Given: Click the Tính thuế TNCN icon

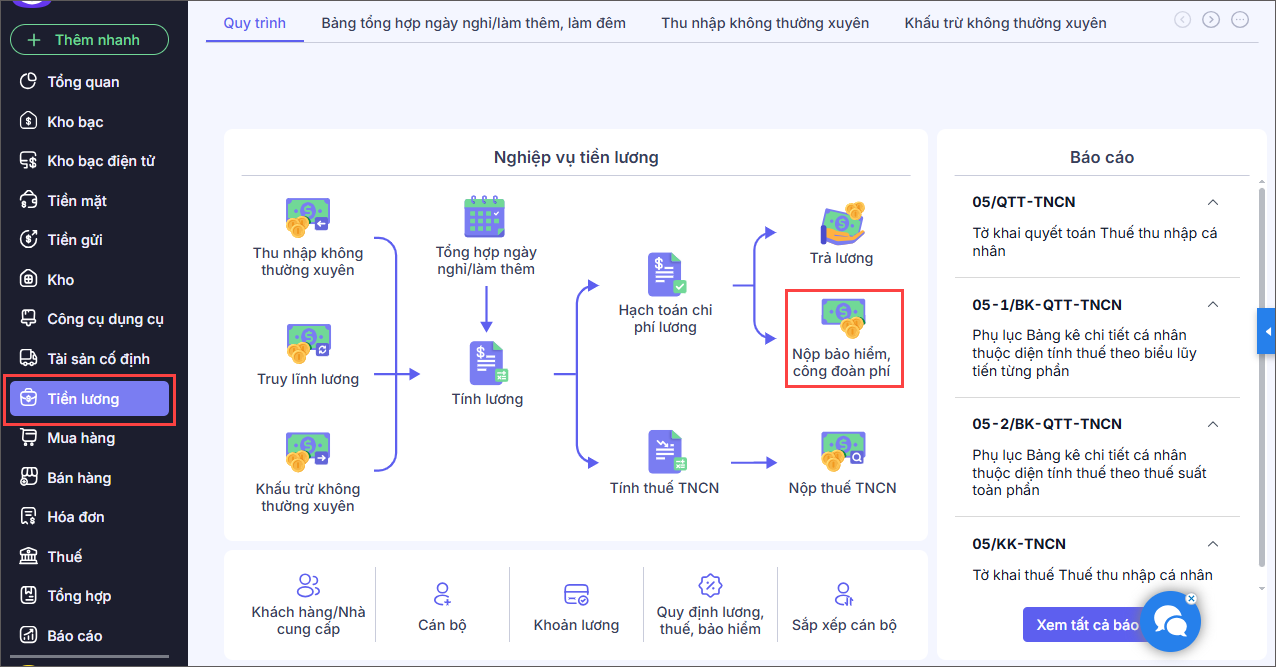Looking at the screenshot, I should 665,452.
